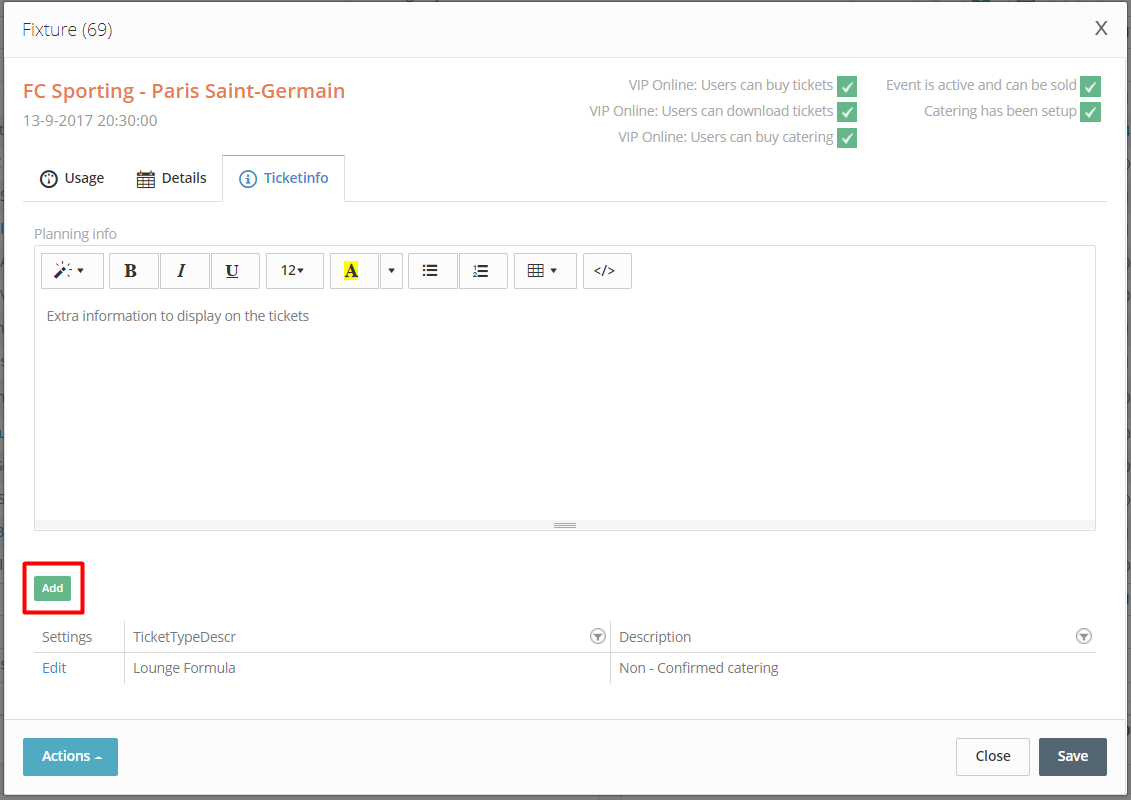The image size is (1131, 800).
Task: Open the font size 12 dropdown
Action: click(x=294, y=271)
